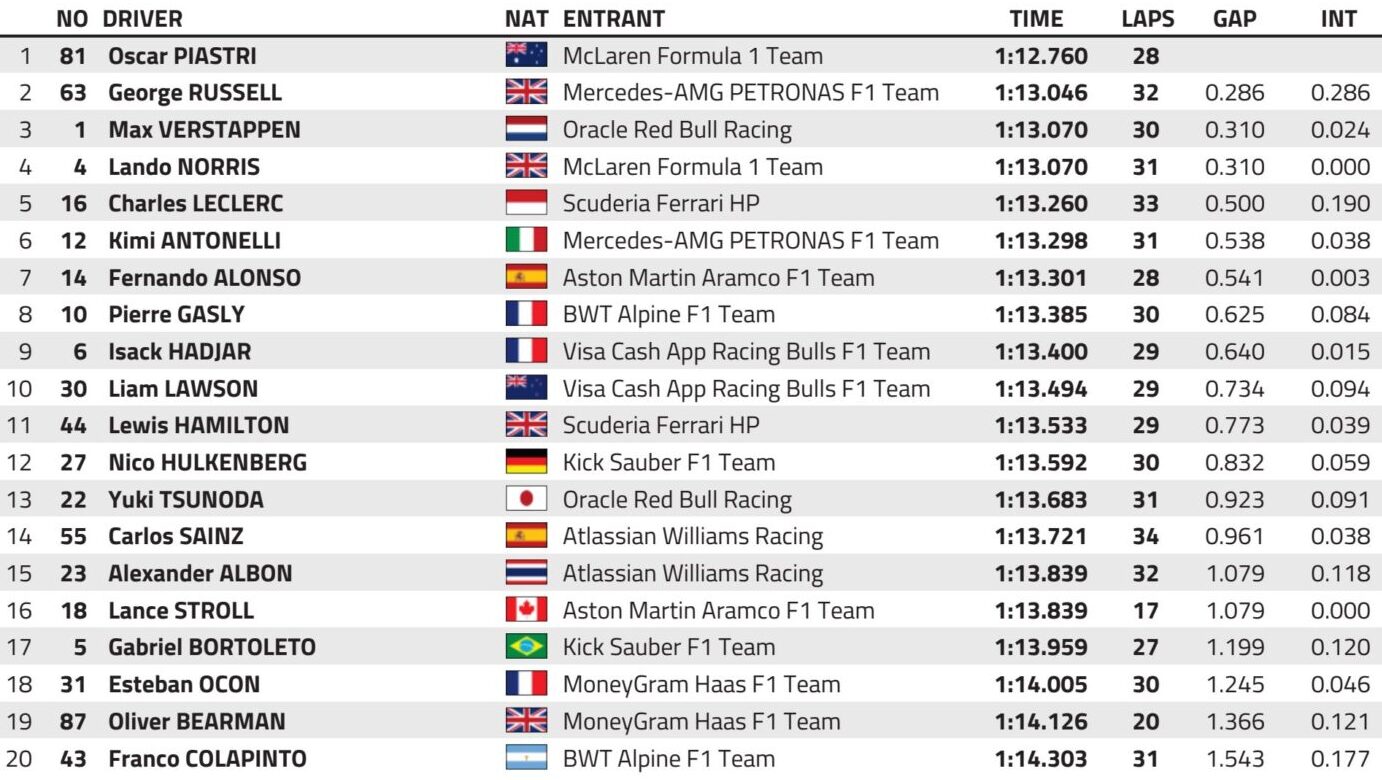Click the GAP column header
The image size is (1382, 780).
(1234, 18)
